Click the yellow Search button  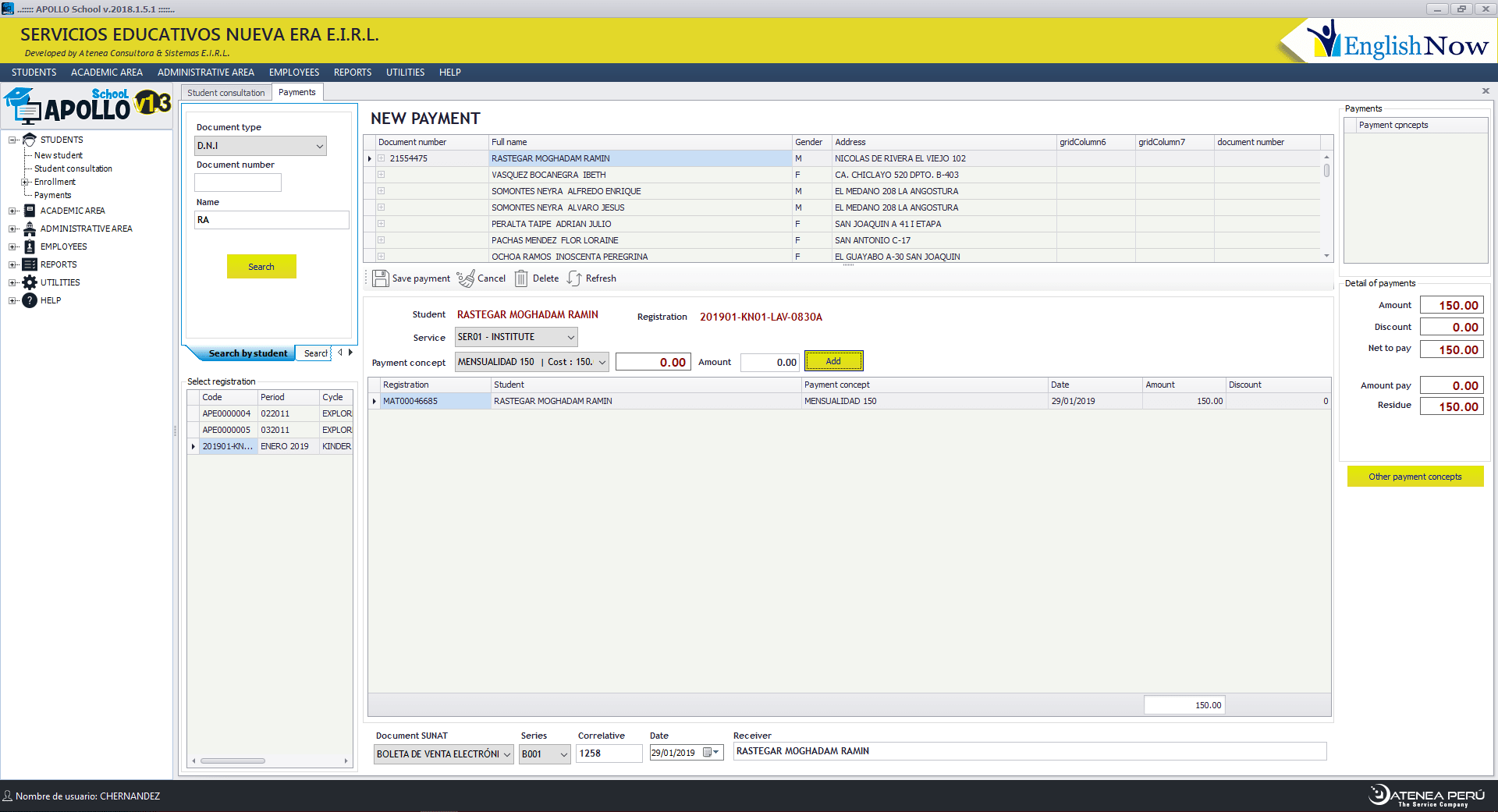(261, 267)
